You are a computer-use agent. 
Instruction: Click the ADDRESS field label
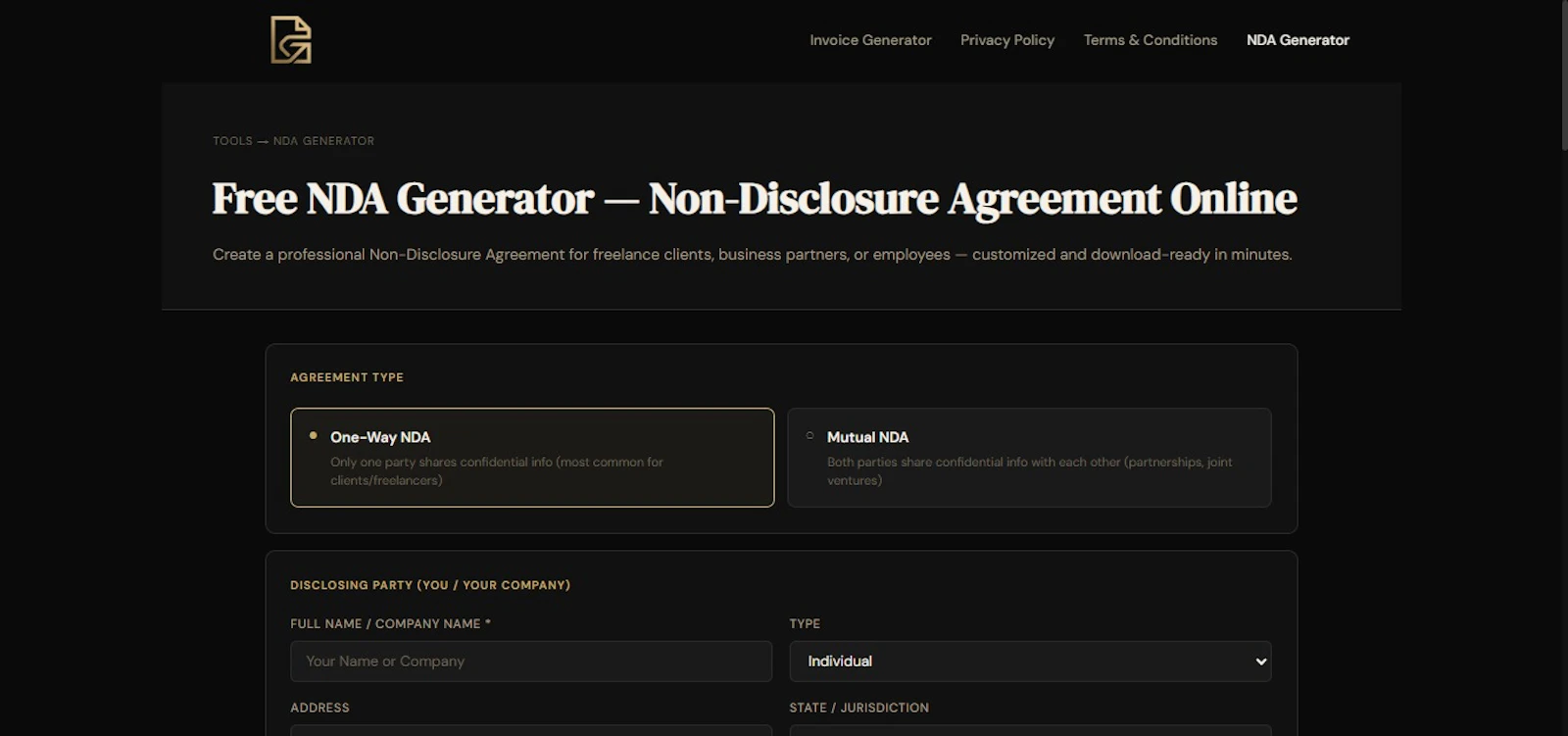pyautogui.click(x=319, y=708)
